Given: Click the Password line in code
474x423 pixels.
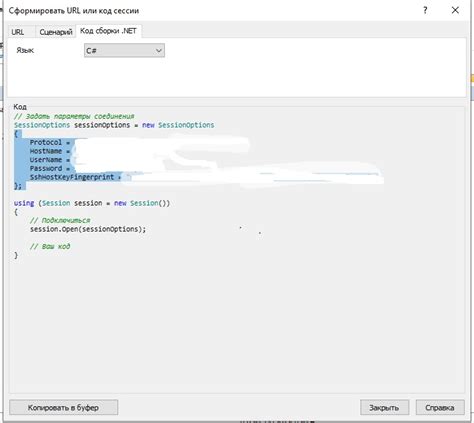Looking at the screenshot, I should (x=50, y=168).
